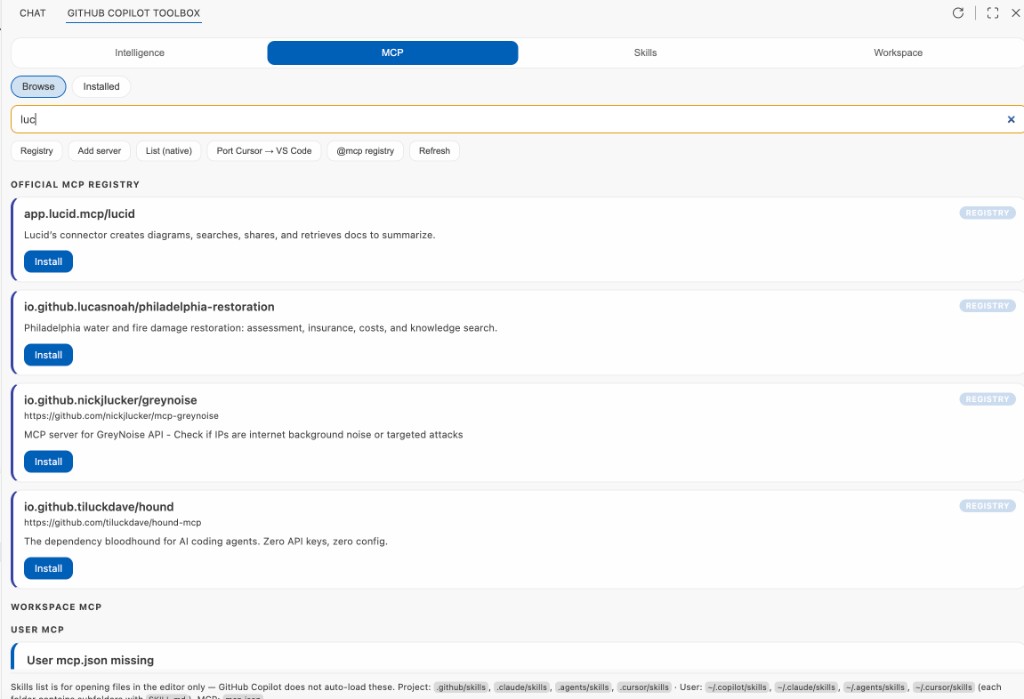This screenshot has height=699, width=1024.
Task: Open the Registry tool
Action: click(x=36, y=151)
